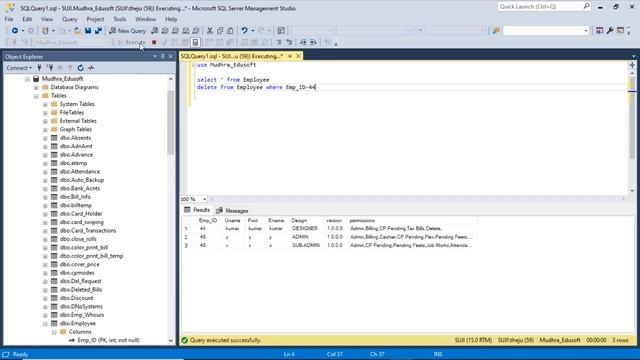Viewport: 640px width, 360px height.
Task: Open the Help menu
Action: pos(171,19)
